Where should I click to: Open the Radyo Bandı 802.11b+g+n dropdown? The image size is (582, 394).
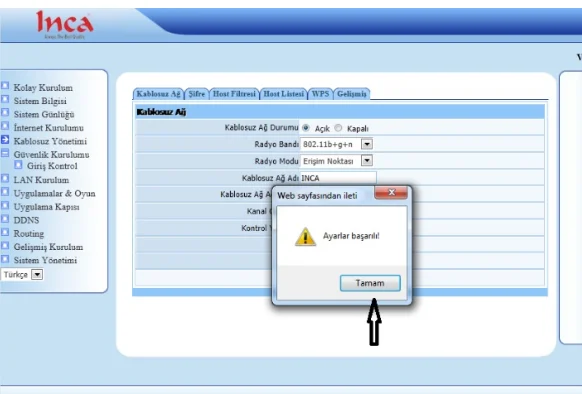[x=336, y=144]
